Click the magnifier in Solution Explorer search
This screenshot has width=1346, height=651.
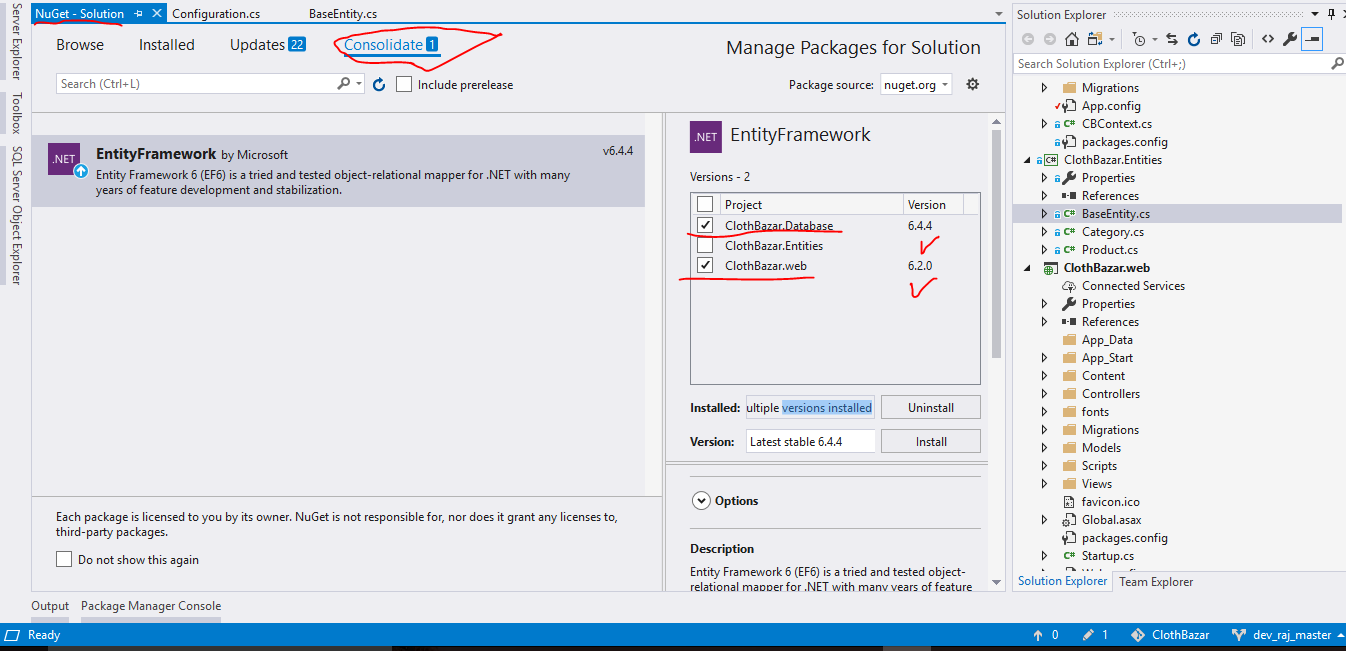[1337, 63]
